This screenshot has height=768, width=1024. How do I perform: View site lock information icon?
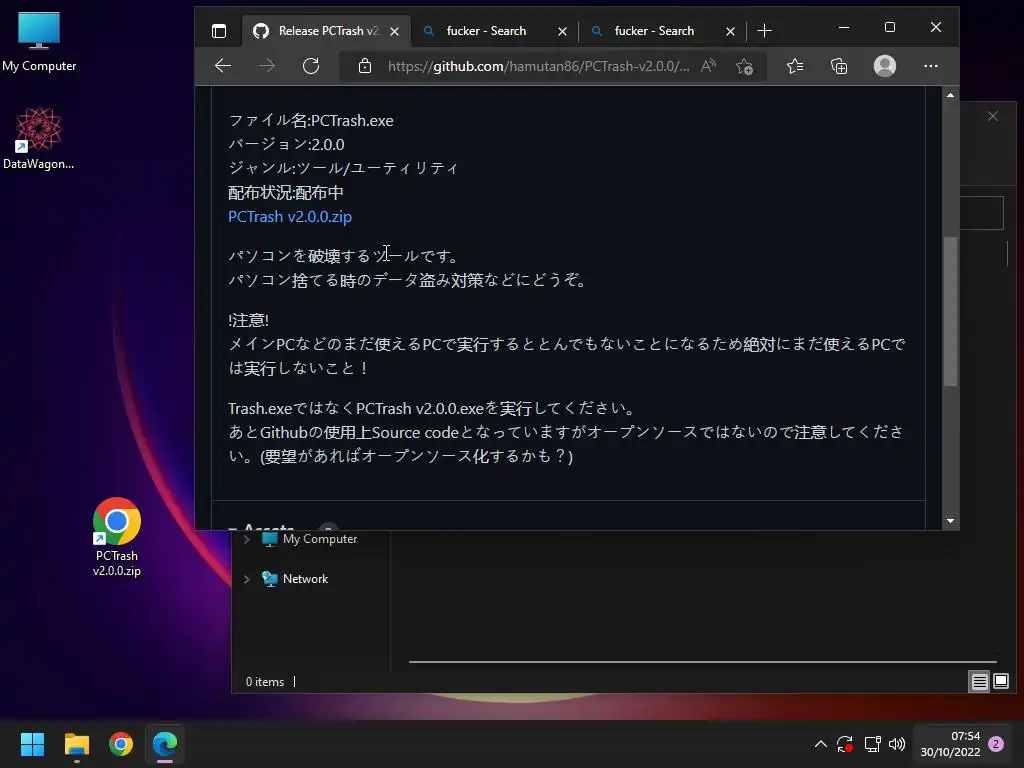[x=365, y=66]
